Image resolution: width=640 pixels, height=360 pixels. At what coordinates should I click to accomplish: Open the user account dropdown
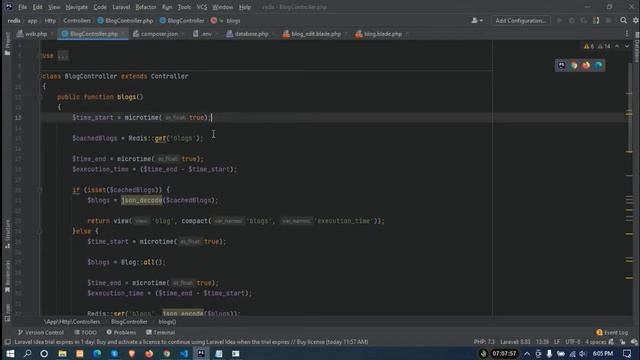(477, 20)
